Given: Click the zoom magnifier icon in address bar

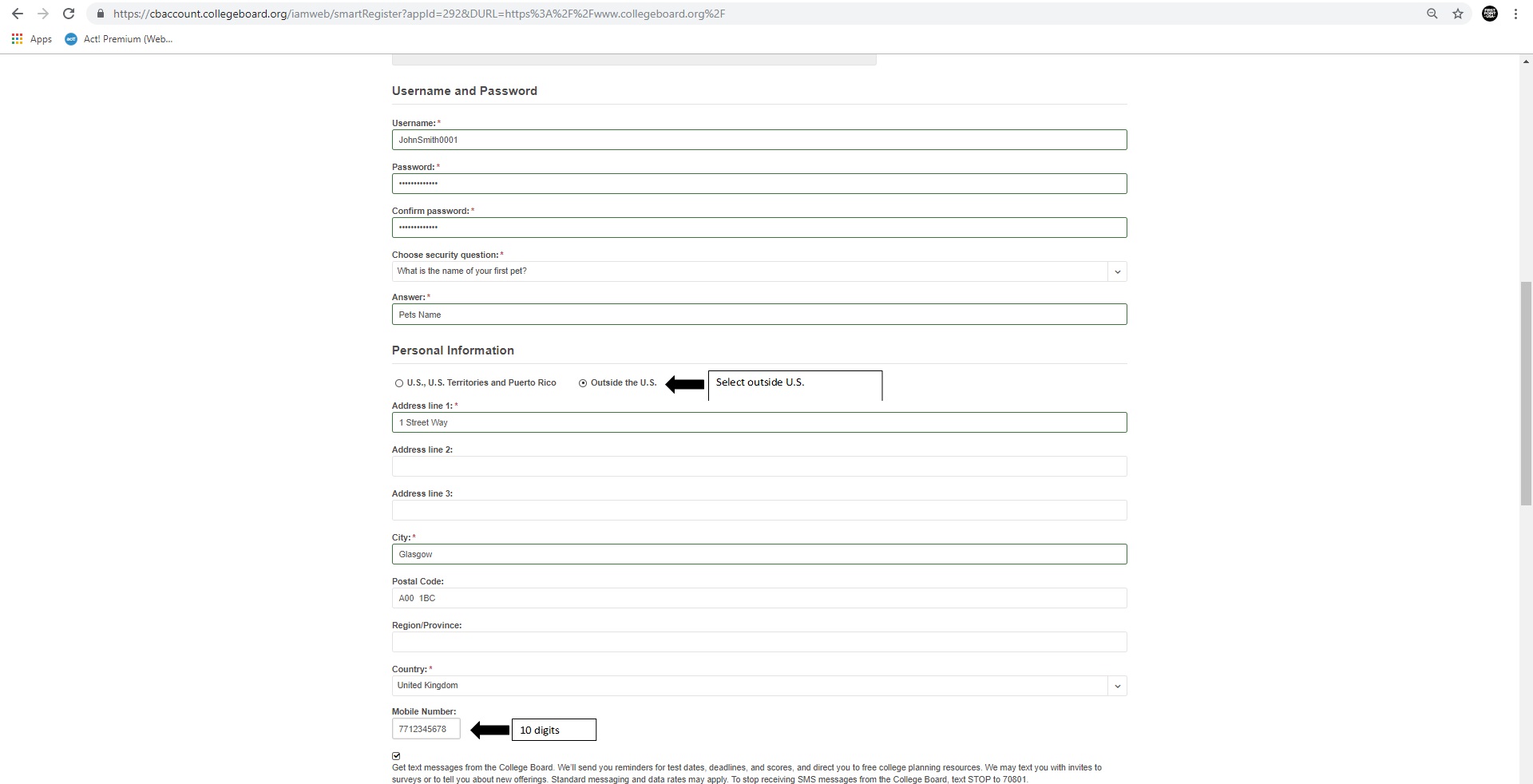Looking at the screenshot, I should click(1432, 14).
